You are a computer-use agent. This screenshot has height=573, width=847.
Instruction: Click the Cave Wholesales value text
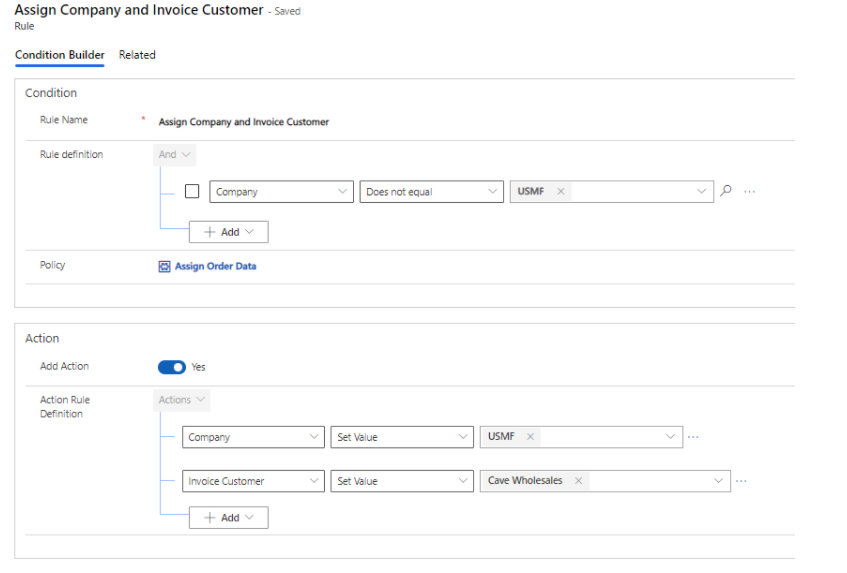(x=525, y=481)
